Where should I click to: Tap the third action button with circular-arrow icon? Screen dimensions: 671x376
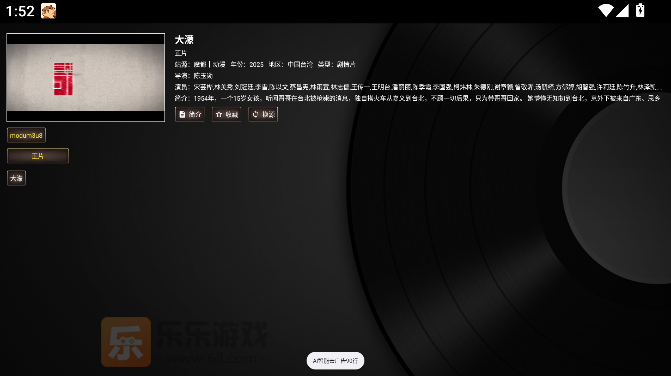pos(263,114)
